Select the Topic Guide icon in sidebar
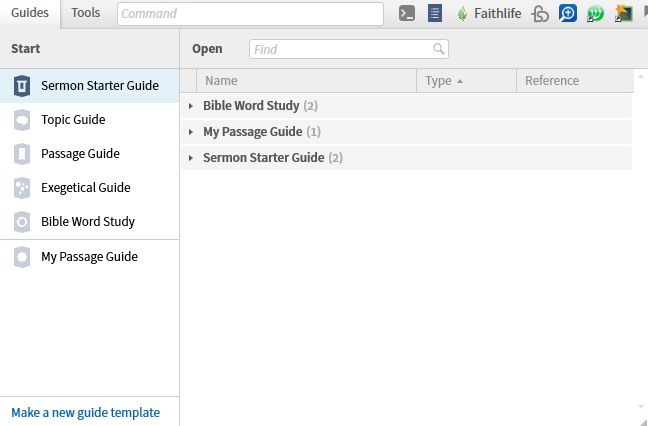Screen dimensions: 648x426 point(21,120)
